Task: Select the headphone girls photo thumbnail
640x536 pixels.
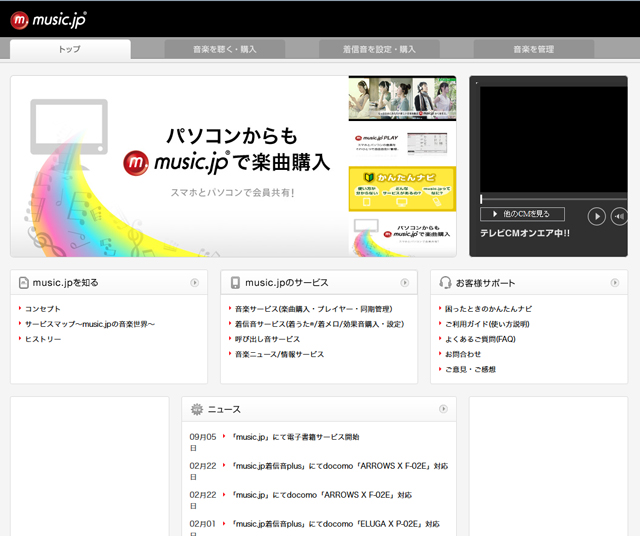Action: (x=402, y=98)
